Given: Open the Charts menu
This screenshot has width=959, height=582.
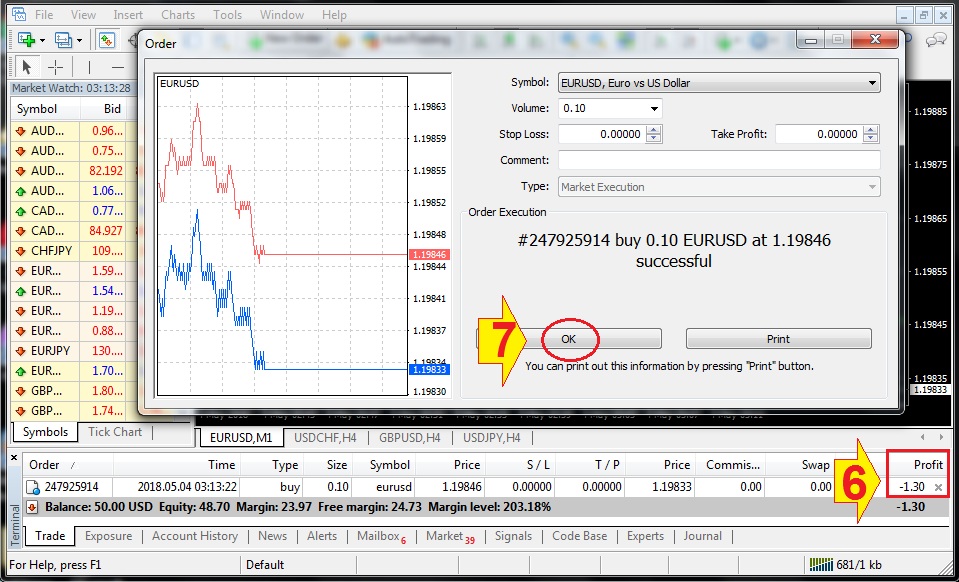Looking at the screenshot, I should point(177,14).
